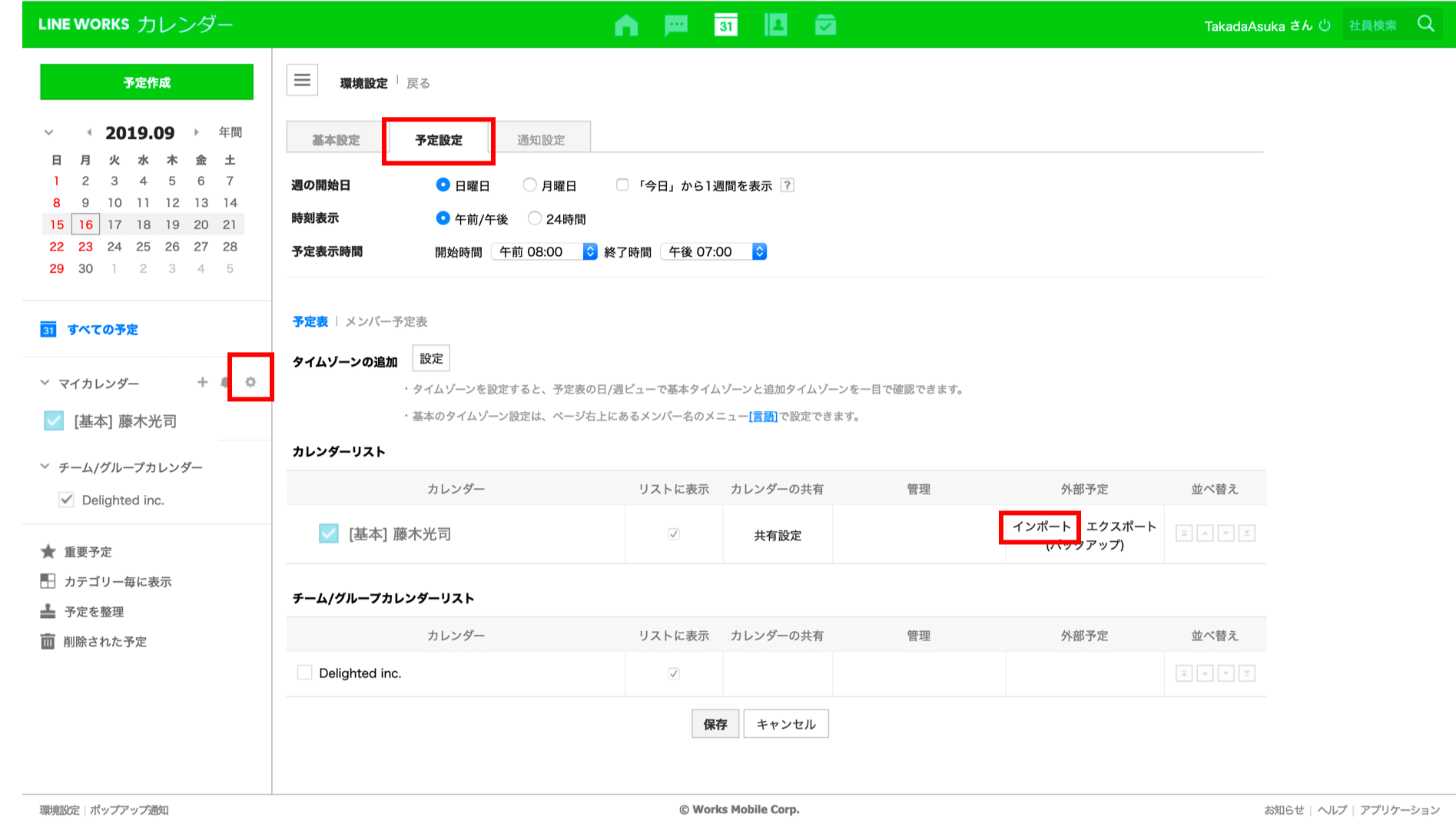Open the Message chat icon
The image size is (1456, 824).
pos(675,25)
